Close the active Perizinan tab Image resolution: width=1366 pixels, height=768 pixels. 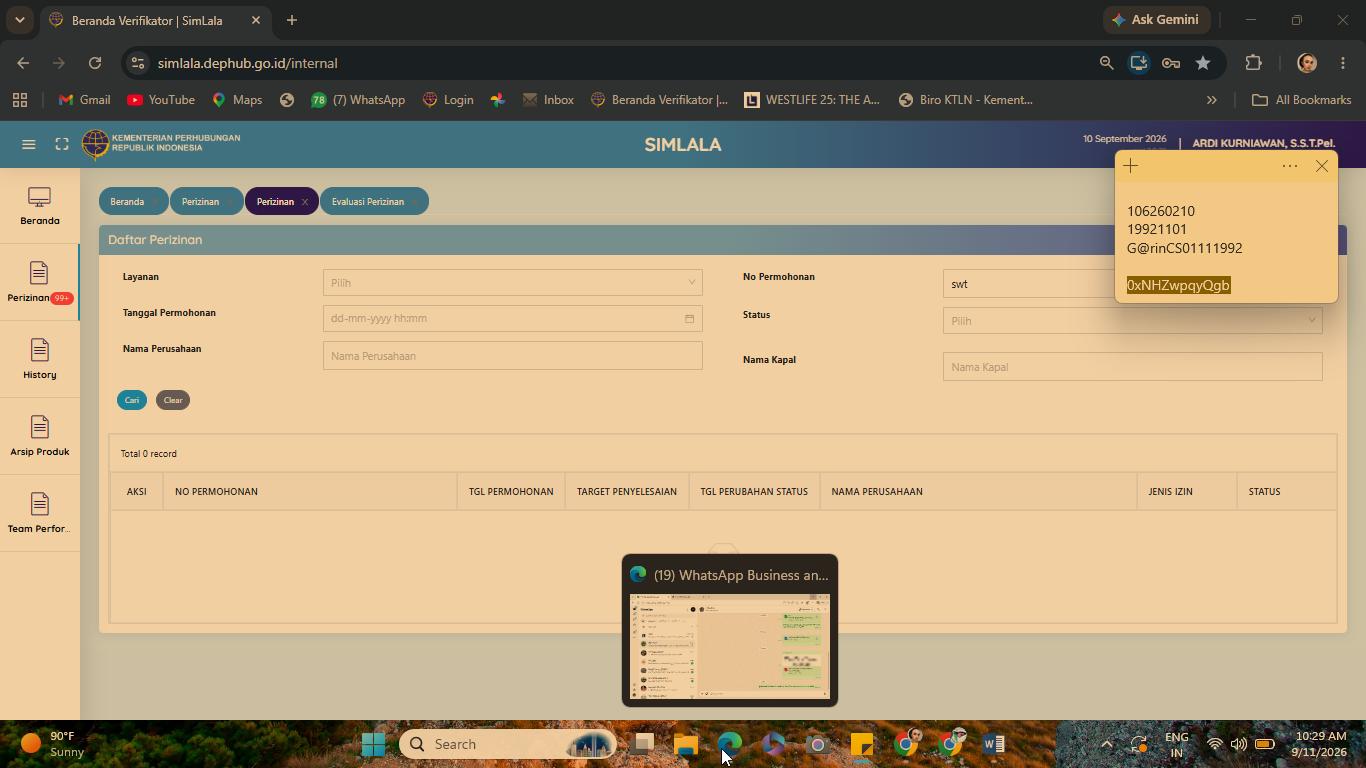[305, 202]
